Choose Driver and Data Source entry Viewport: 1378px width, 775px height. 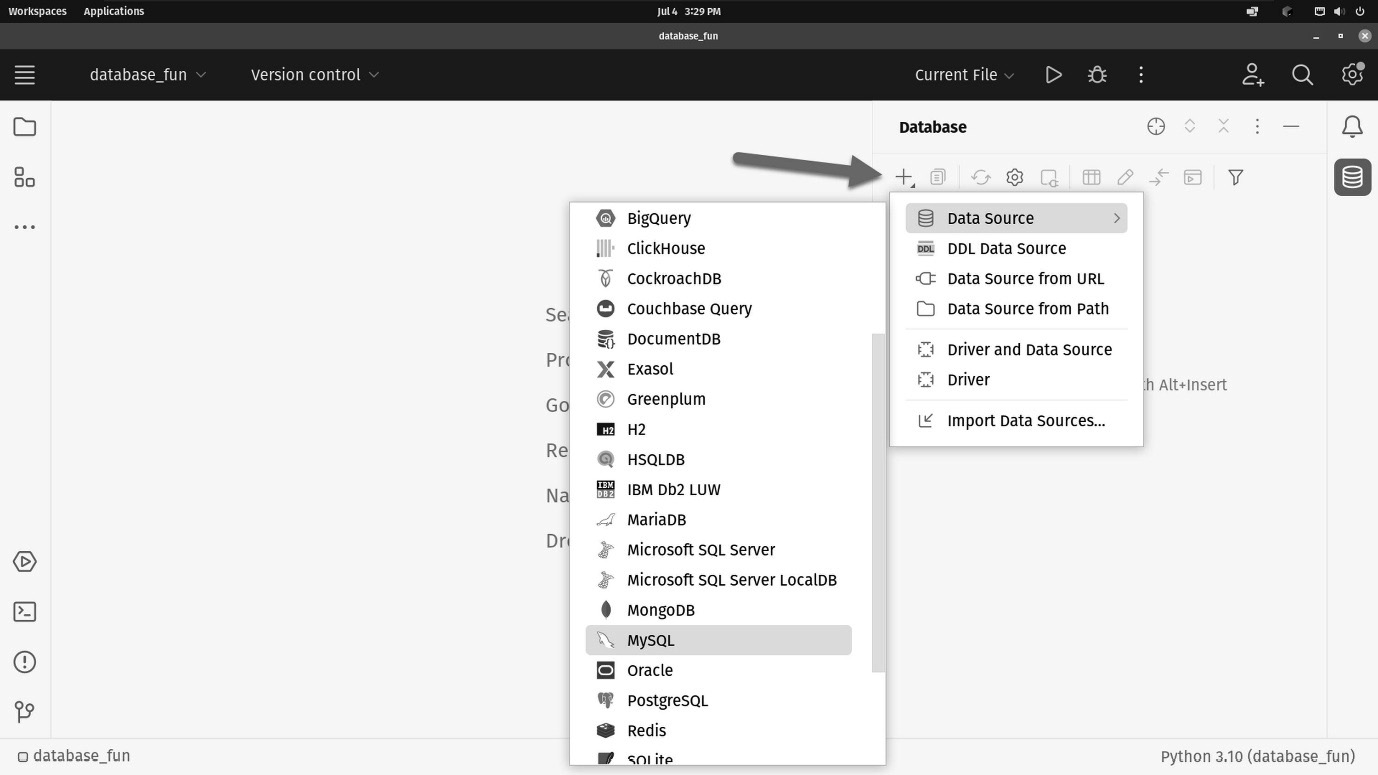(1016, 349)
